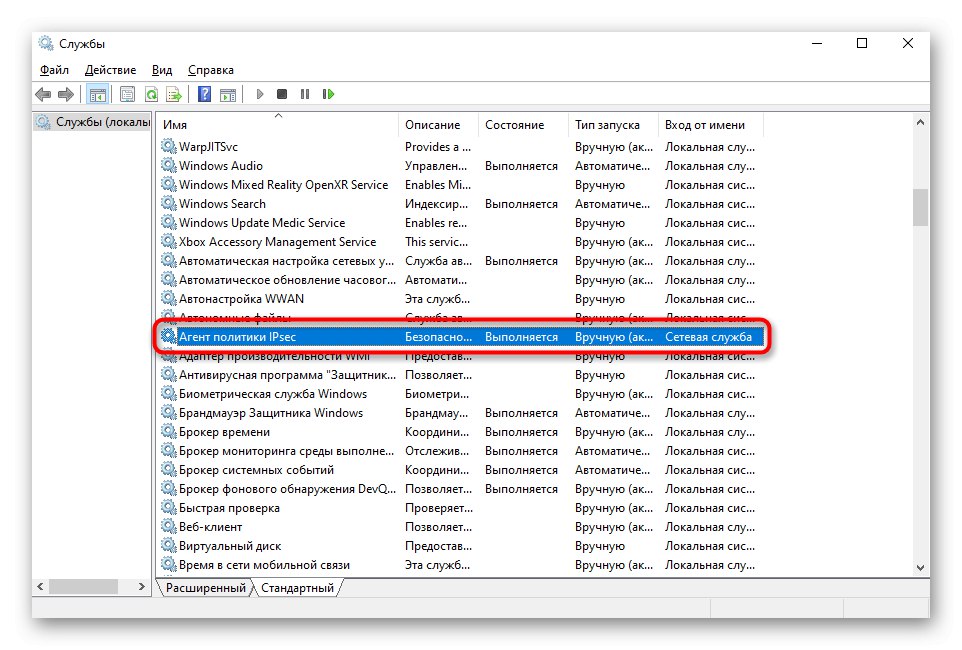
Task: Select Брокер фонового обнаружения DevQ... row
Action: click(x=461, y=489)
